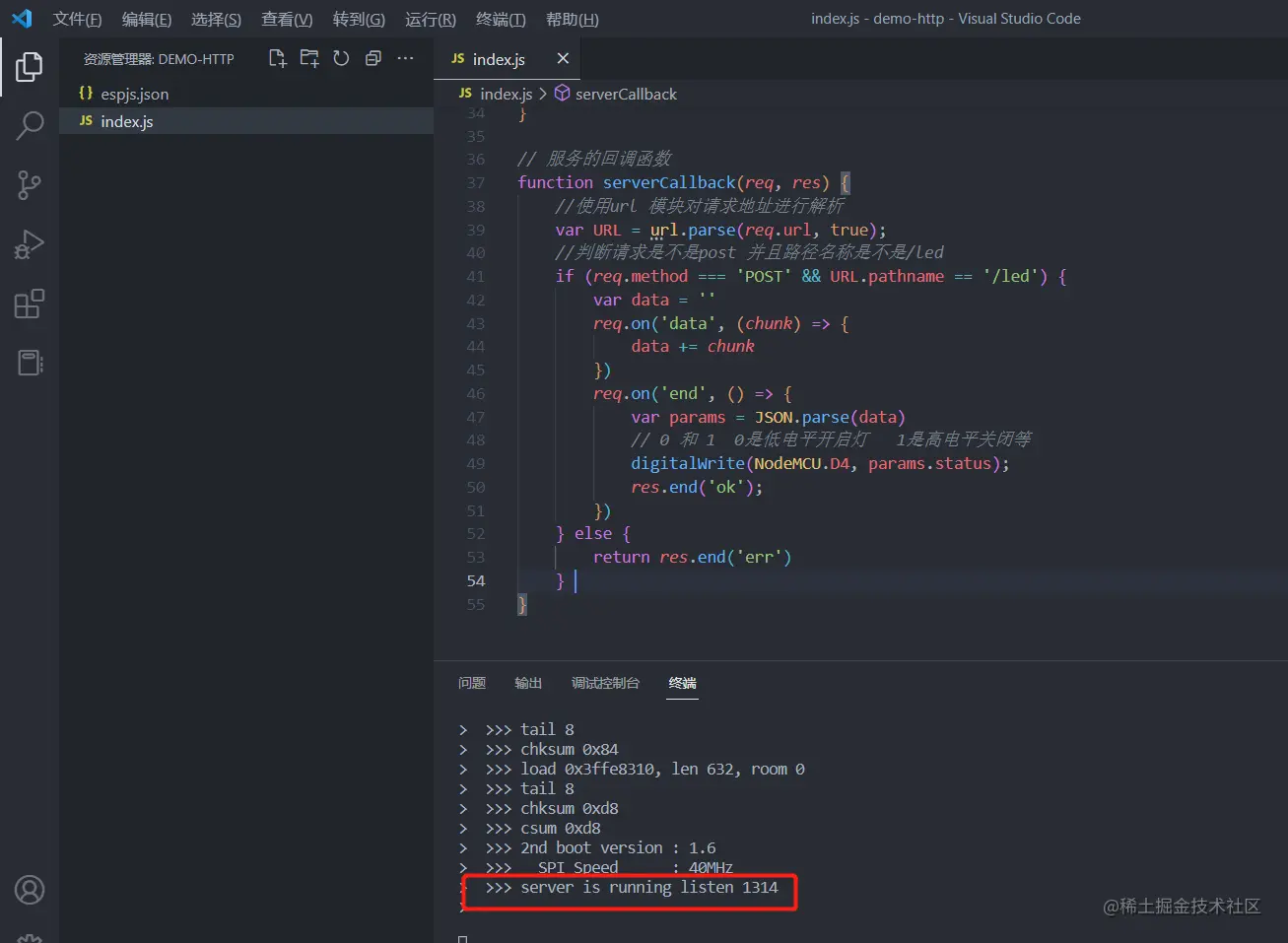
Task: Click the 资源管理器: DEMO-HTTP panel title
Action: click(x=159, y=59)
